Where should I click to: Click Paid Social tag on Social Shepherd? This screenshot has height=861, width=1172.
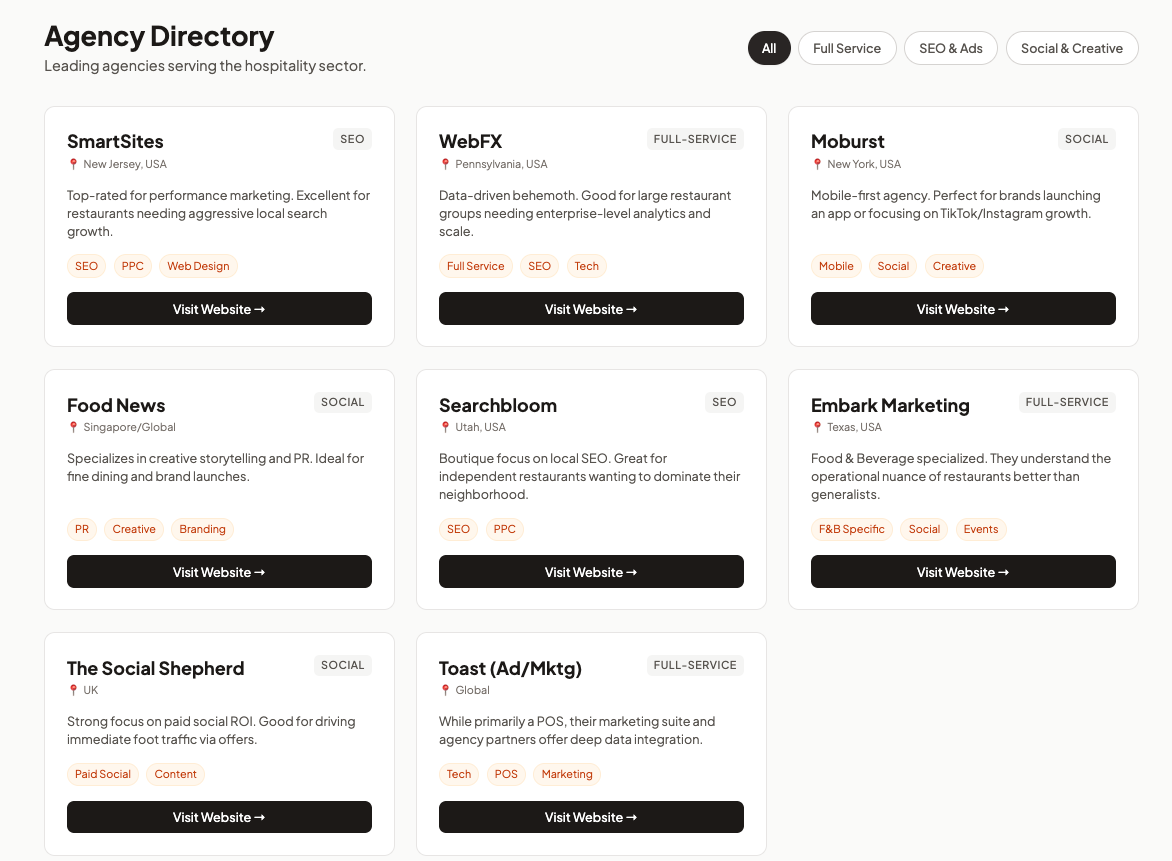[103, 774]
